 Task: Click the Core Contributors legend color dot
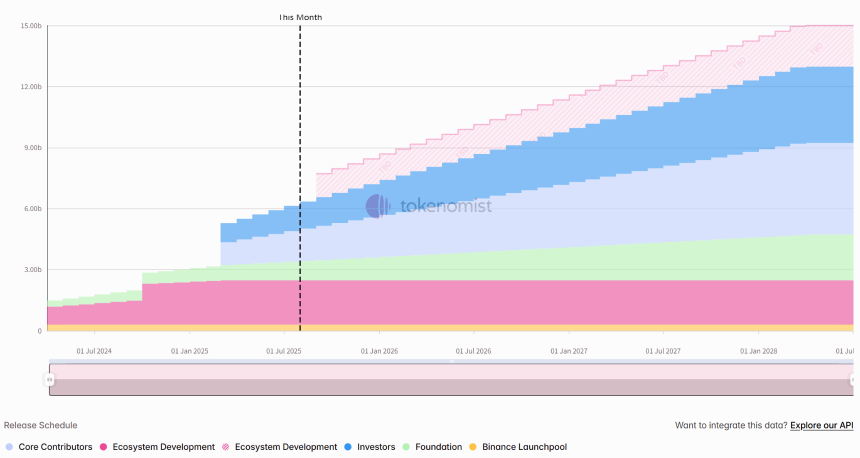(x=9, y=447)
